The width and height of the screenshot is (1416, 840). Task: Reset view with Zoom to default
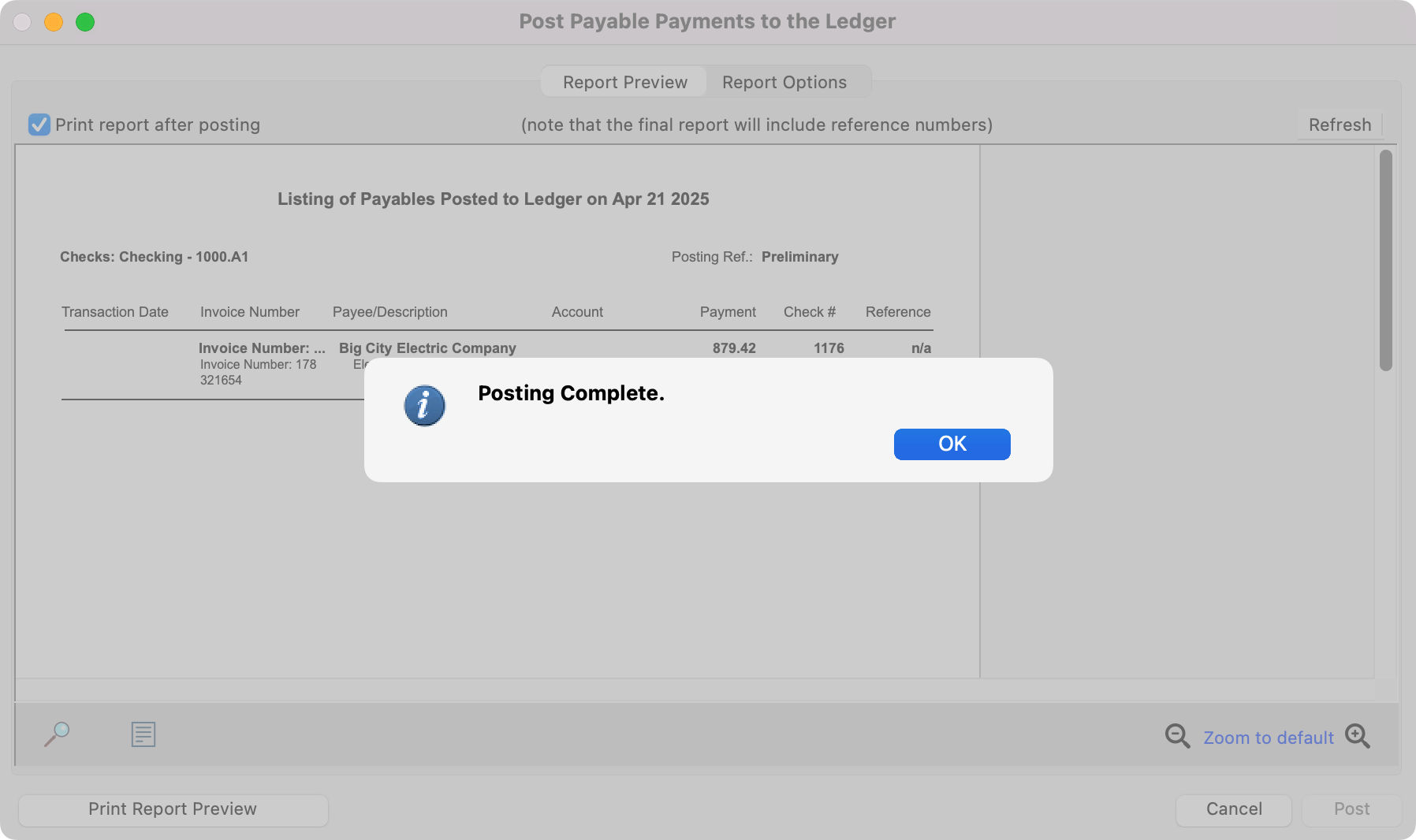(1268, 738)
